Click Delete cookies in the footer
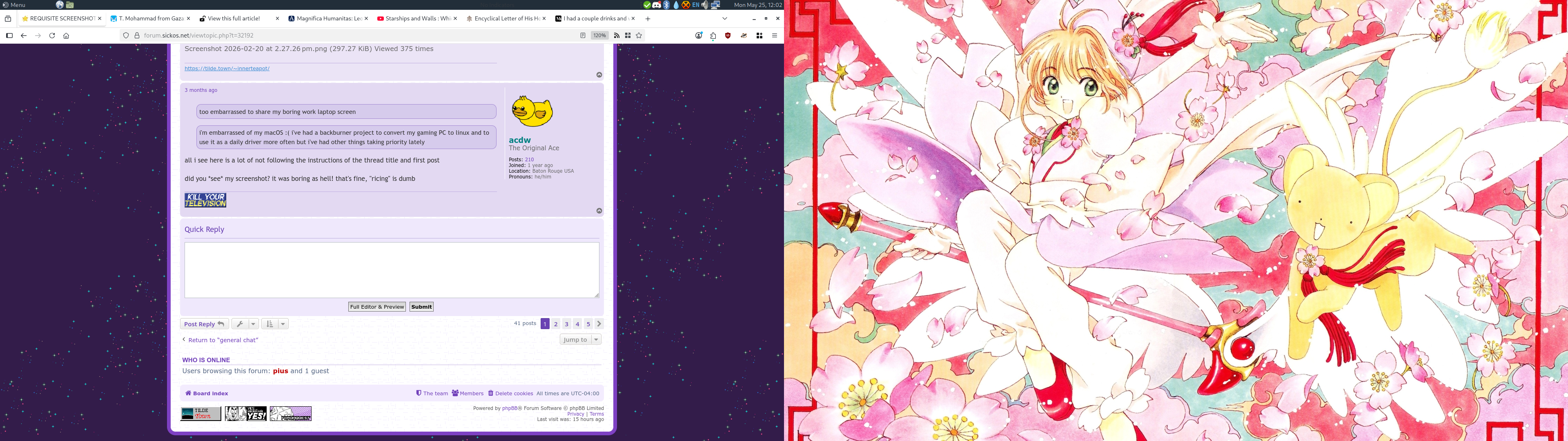 point(510,394)
